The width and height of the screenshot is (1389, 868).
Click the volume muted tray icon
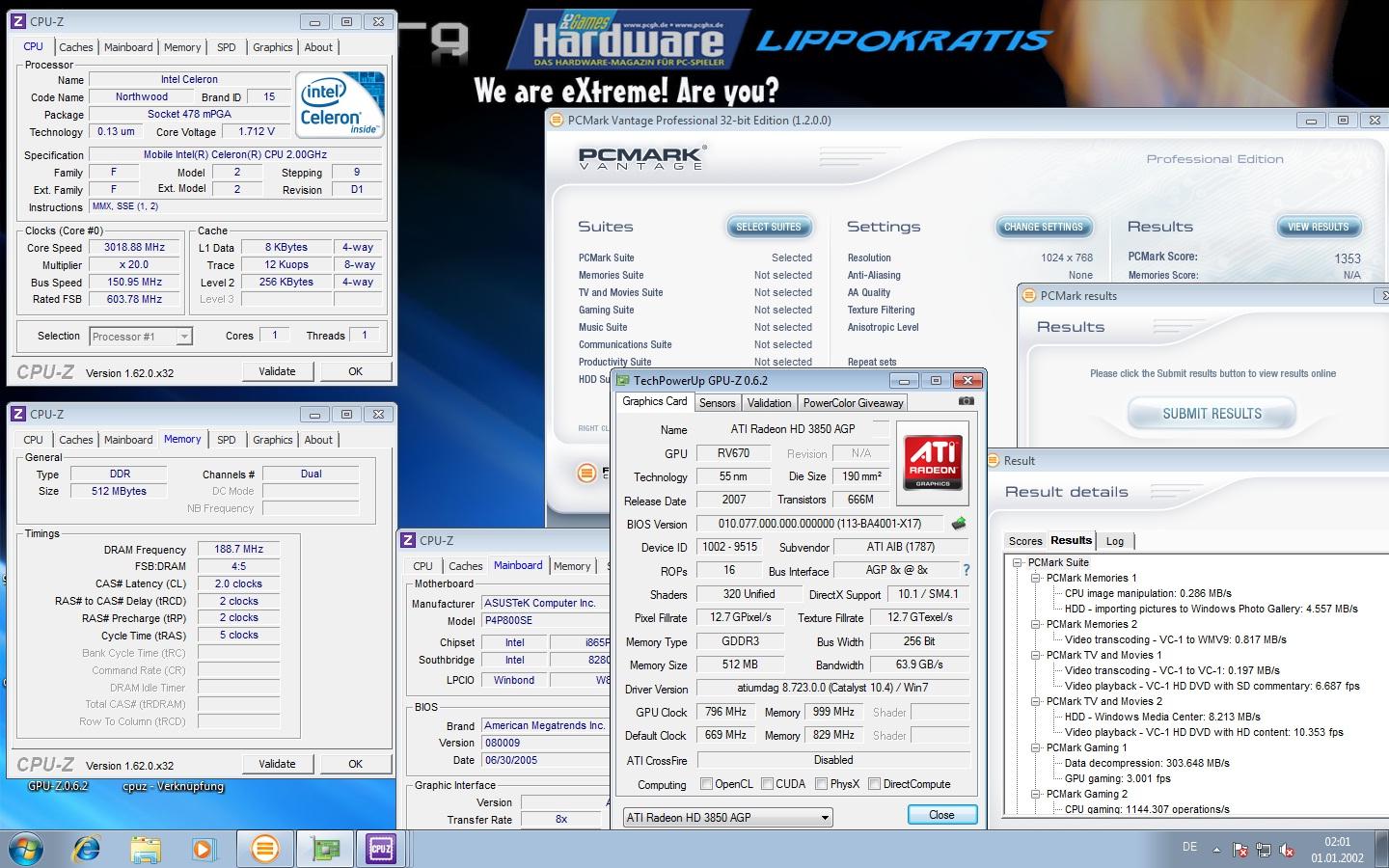pos(1287,850)
